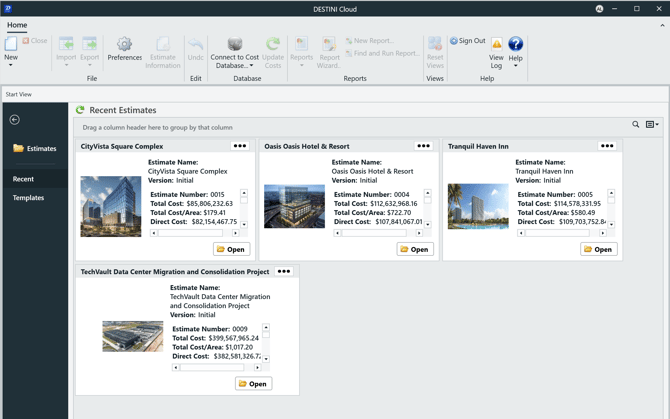Click the back arrow in sidebar
Image resolution: width=670 pixels, height=419 pixels.
14,120
